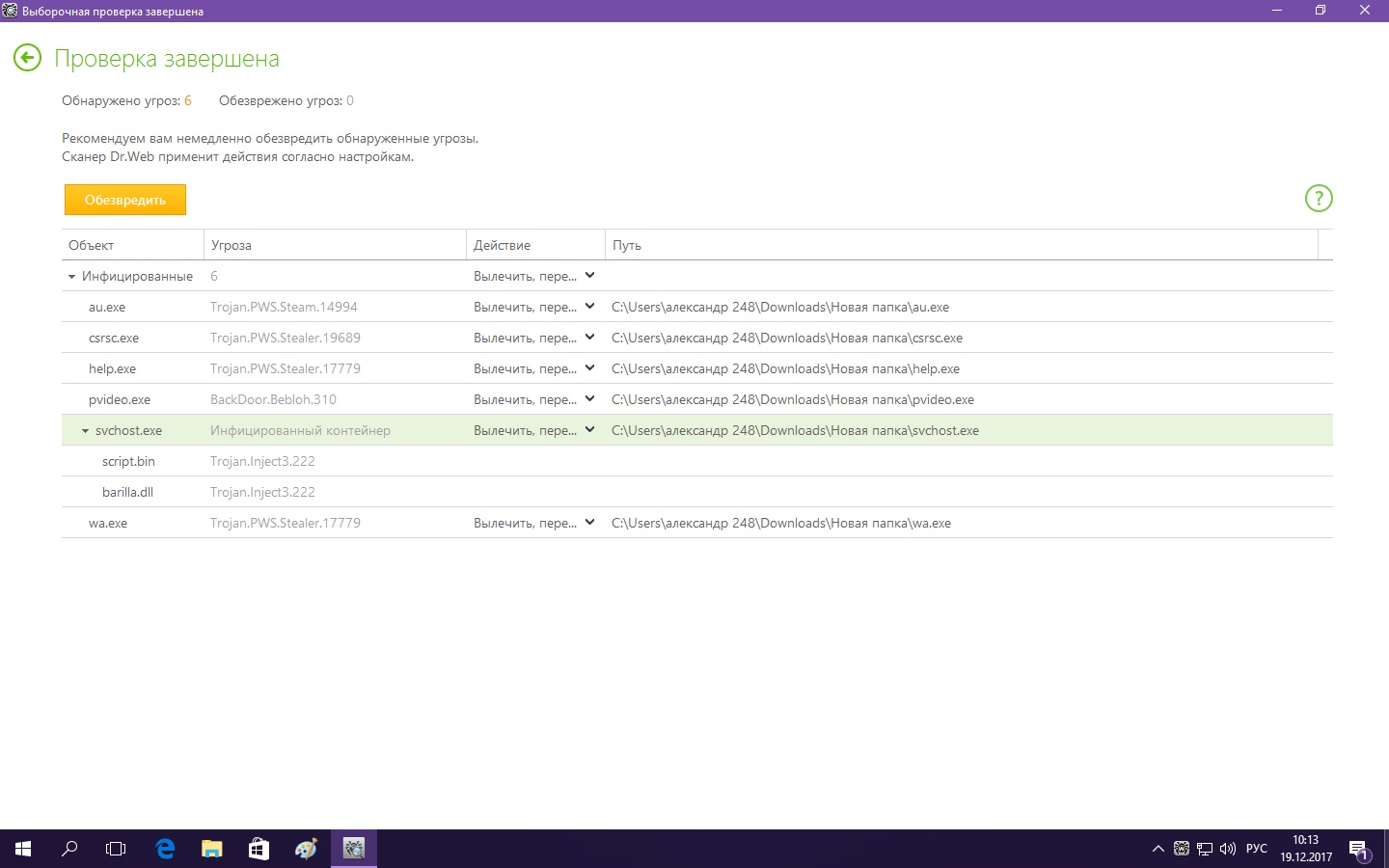Collapse the svchost.exe container tree
Image resolution: width=1389 pixels, height=868 pixels.
pyautogui.click(x=85, y=431)
